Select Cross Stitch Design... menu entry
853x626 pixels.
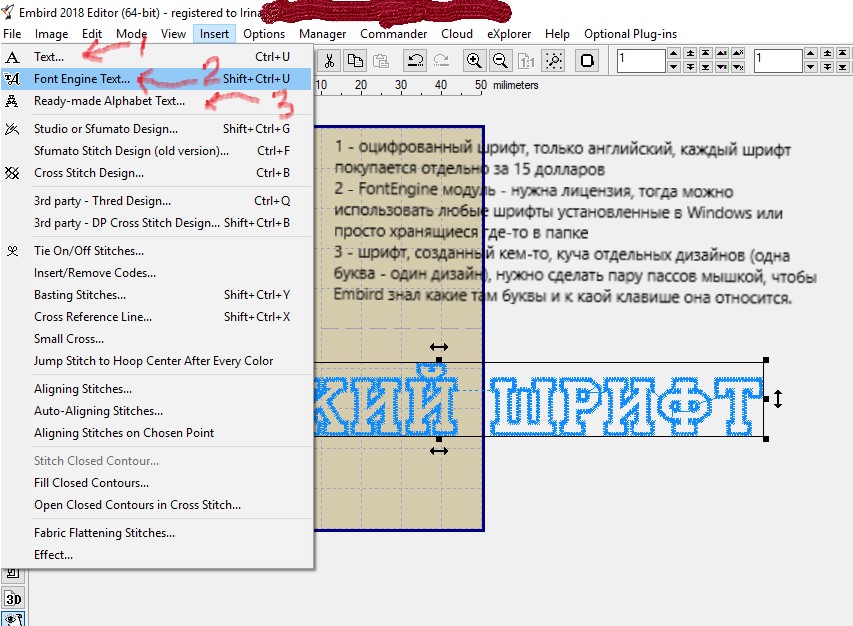[157, 173]
